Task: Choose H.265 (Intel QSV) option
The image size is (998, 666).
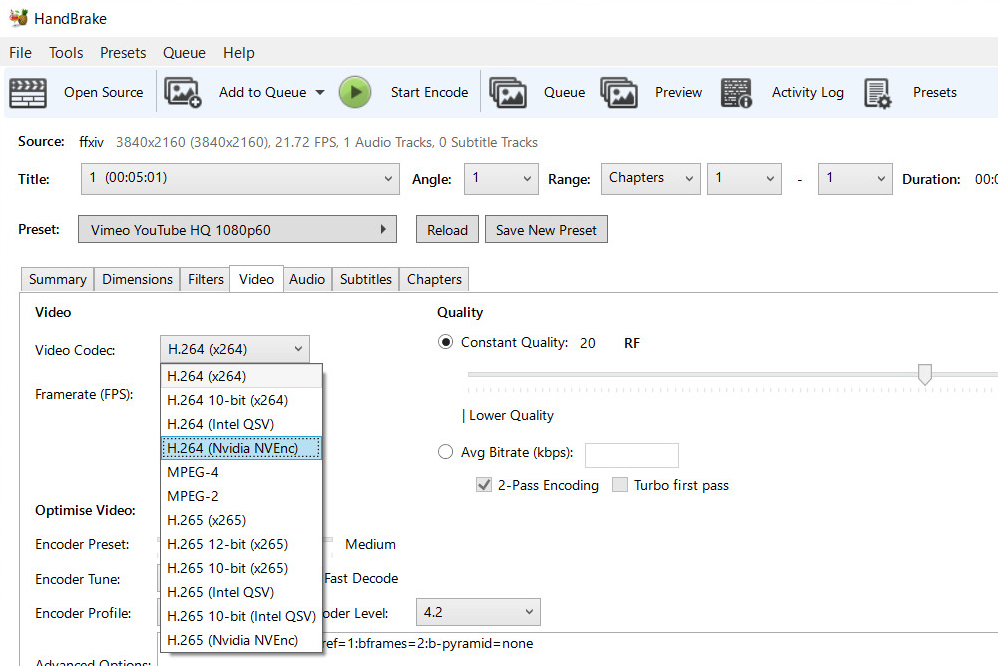Action: (241, 592)
